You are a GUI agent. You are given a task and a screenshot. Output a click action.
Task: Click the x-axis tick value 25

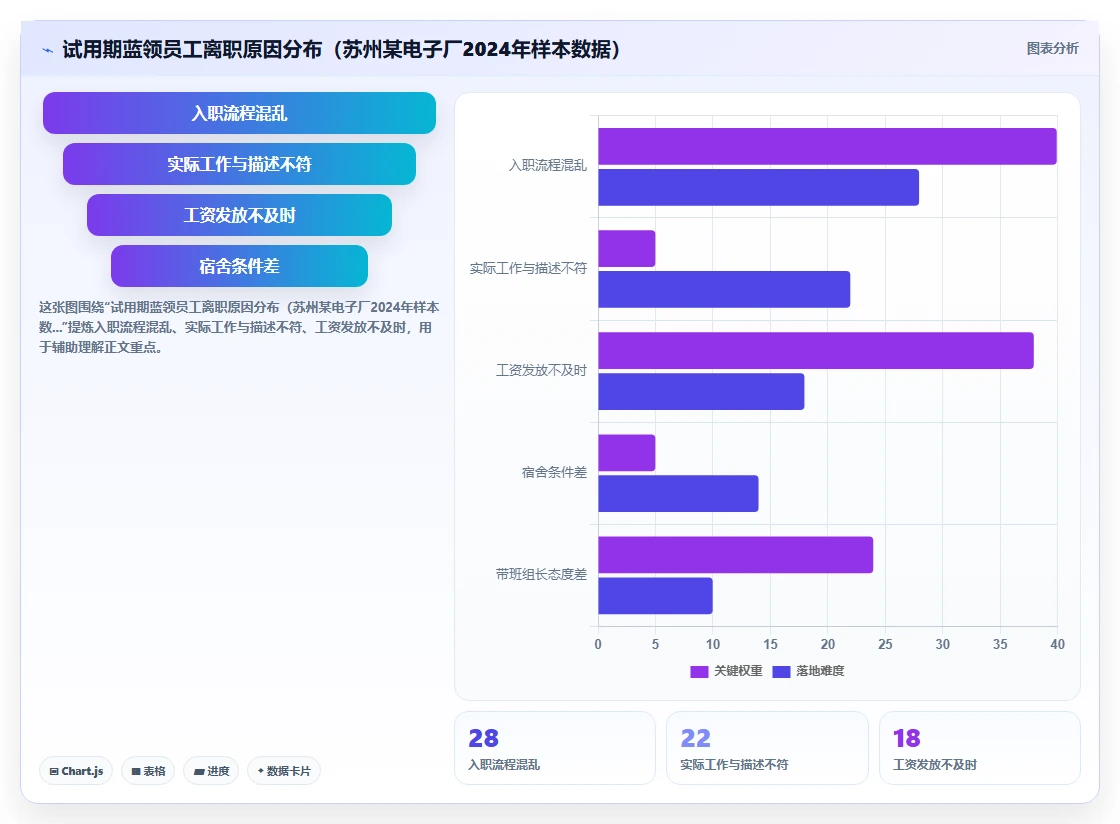[x=885, y=644]
